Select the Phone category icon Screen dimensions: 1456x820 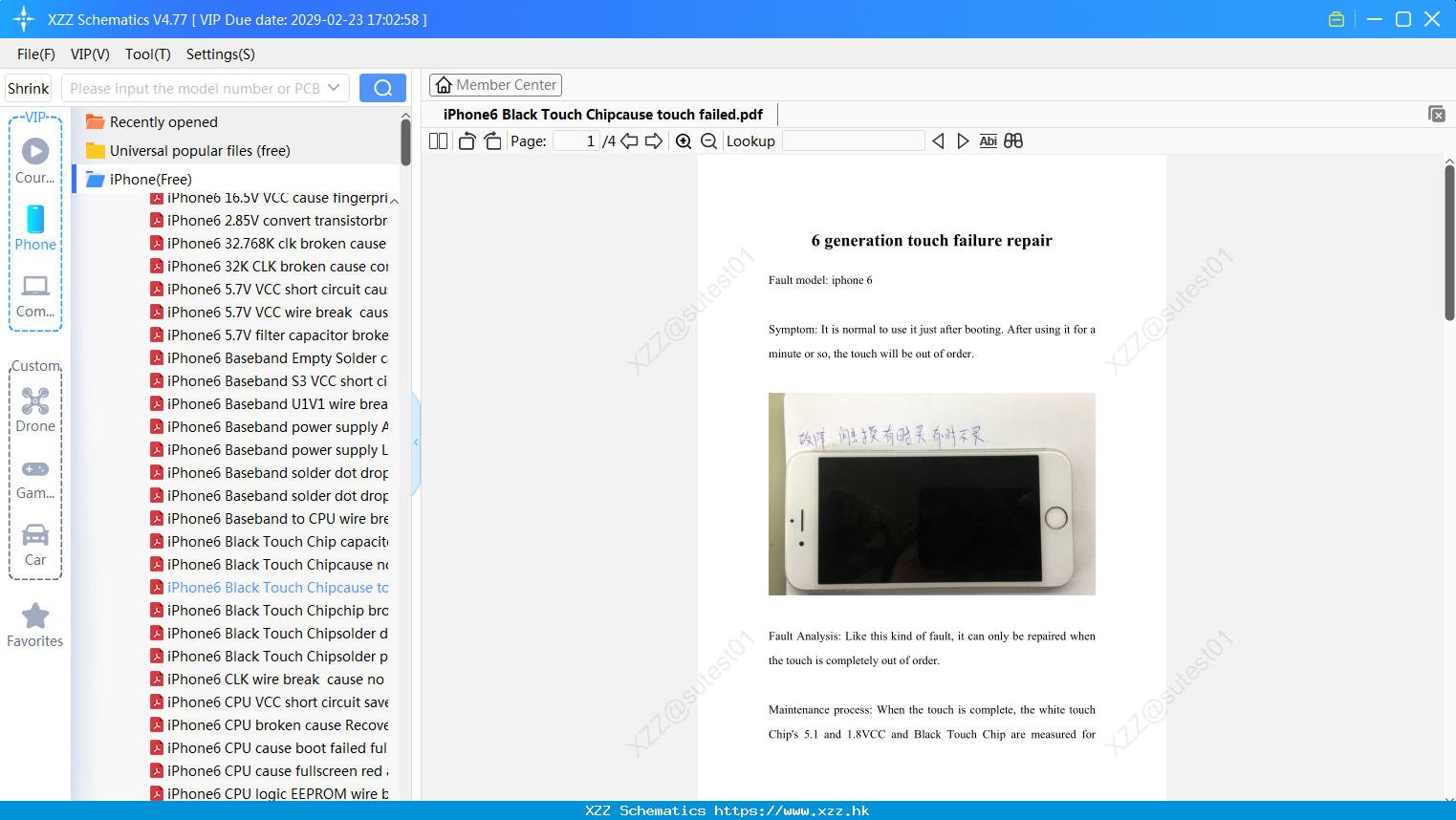tap(35, 227)
